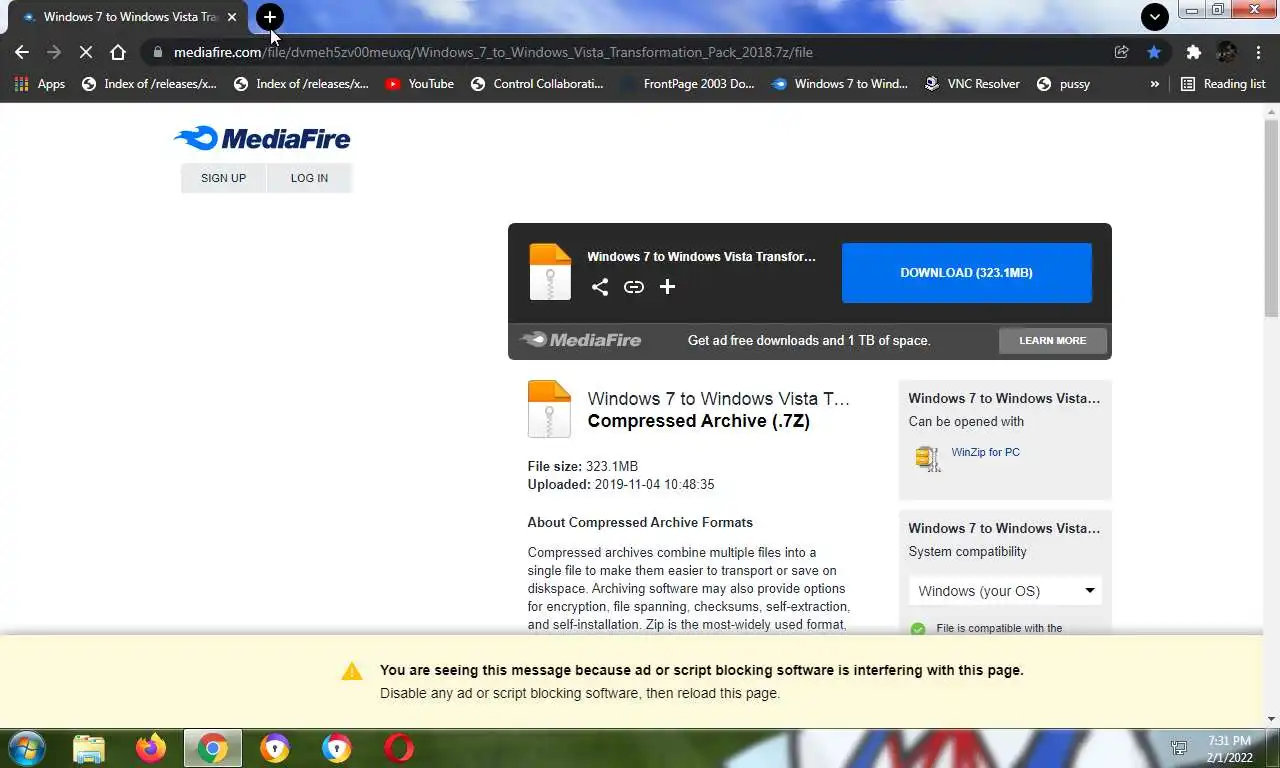Screen dimensions: 1280x768
Task: Open the VNC Resolver bookmark
Action: coord(972,84)
